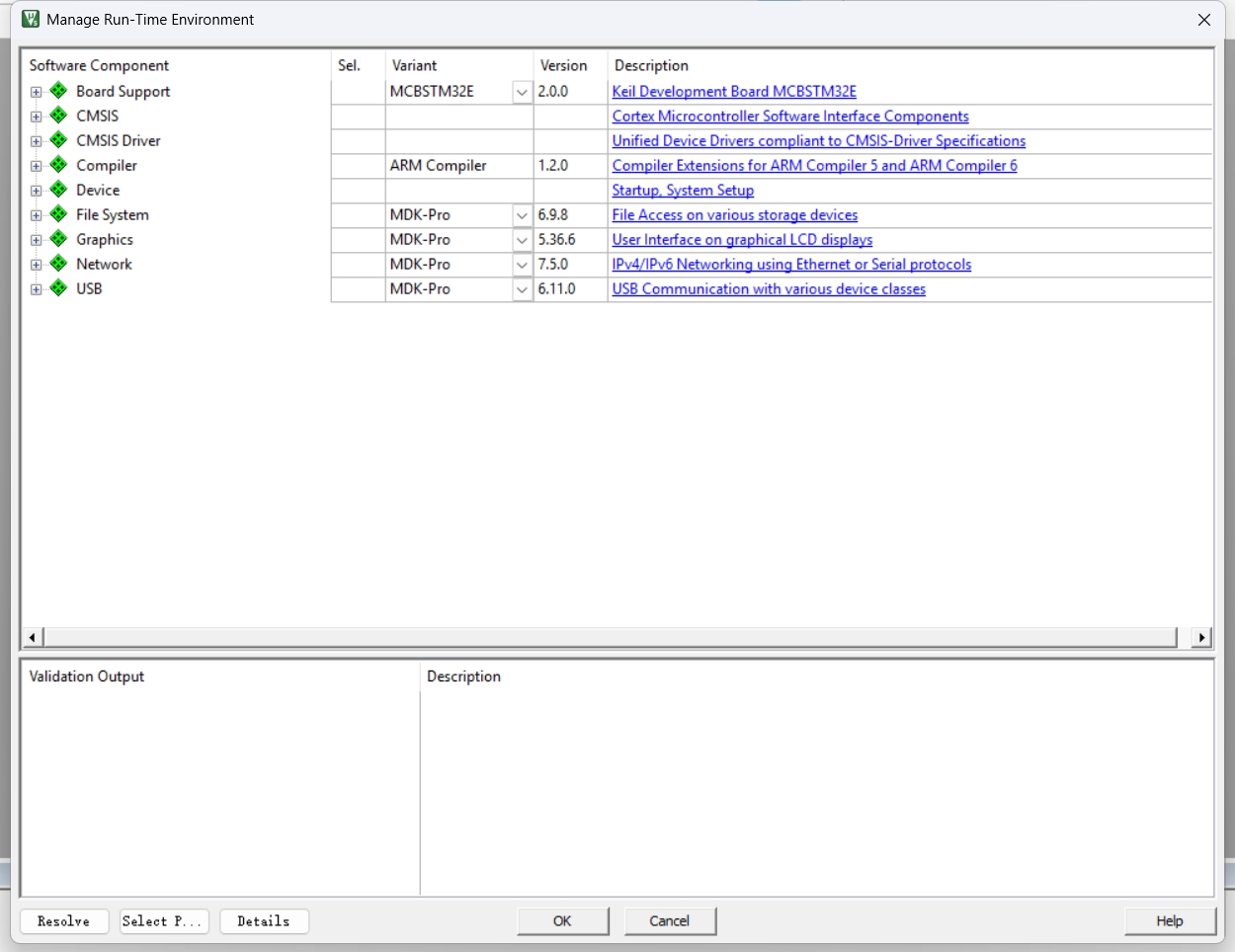Close the Manage Run-Time Environment dialog

point(1203,20)
